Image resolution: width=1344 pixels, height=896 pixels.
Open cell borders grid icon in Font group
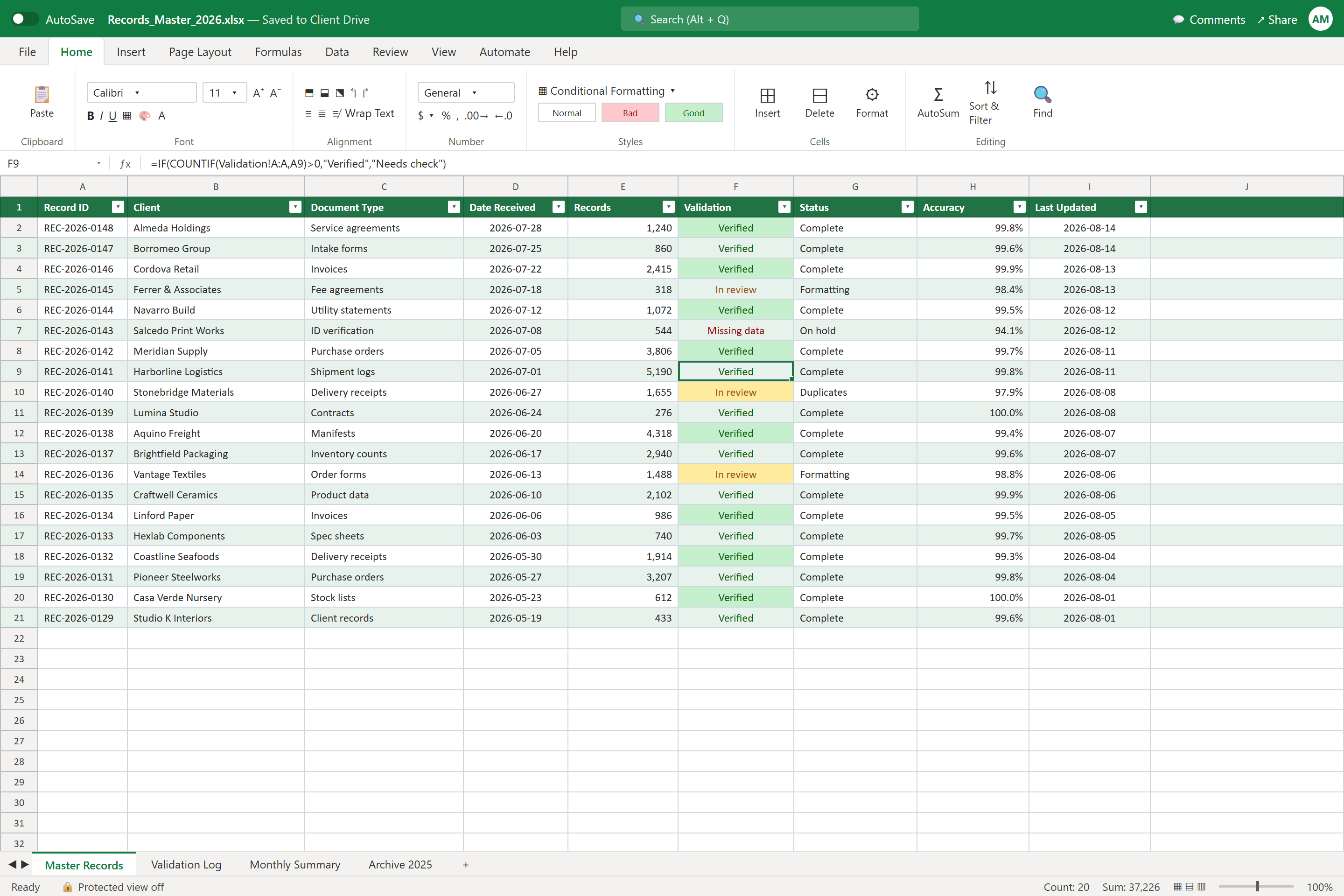(x=127, y=116)
